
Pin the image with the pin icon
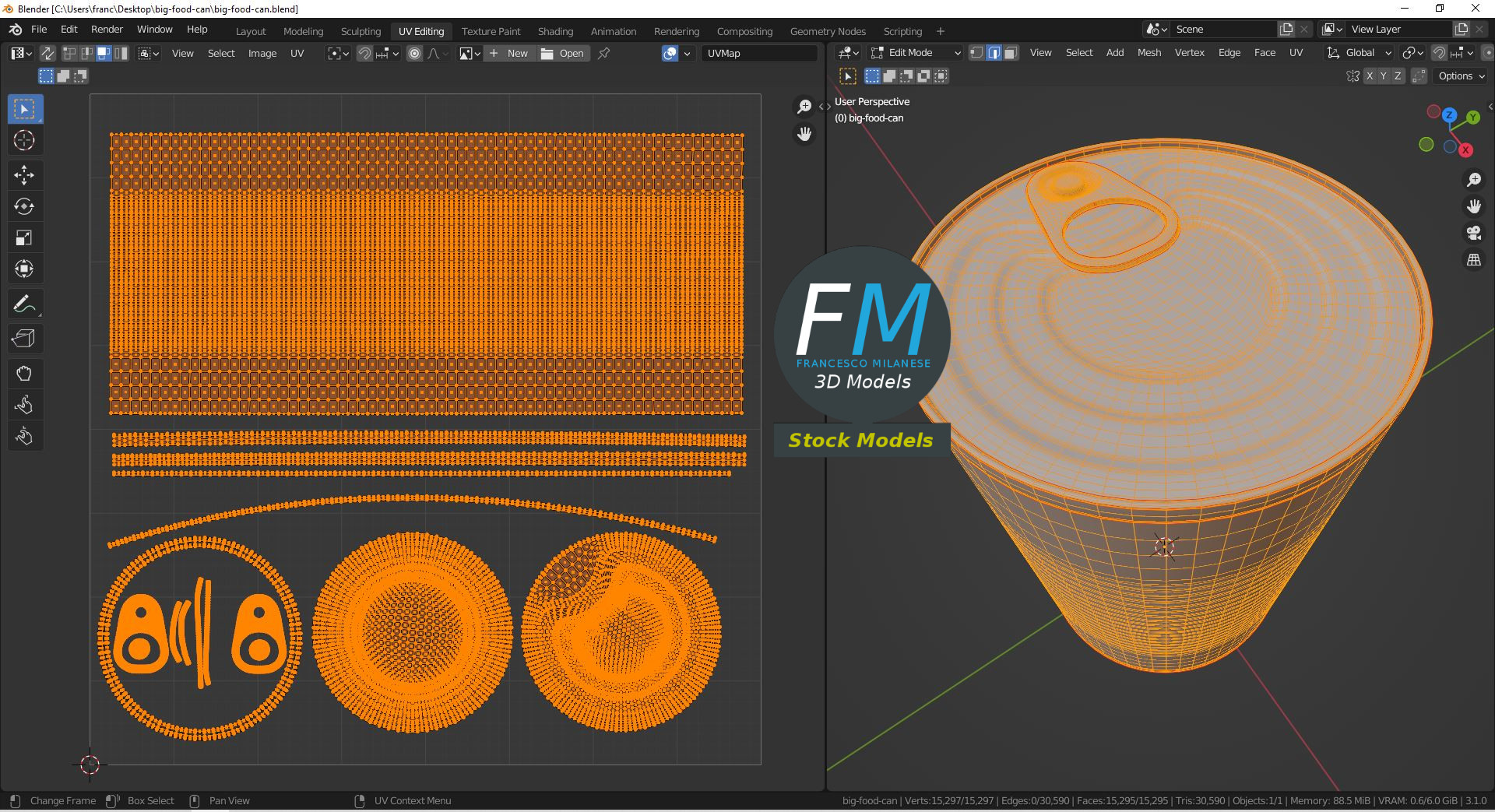click(603, 53)
